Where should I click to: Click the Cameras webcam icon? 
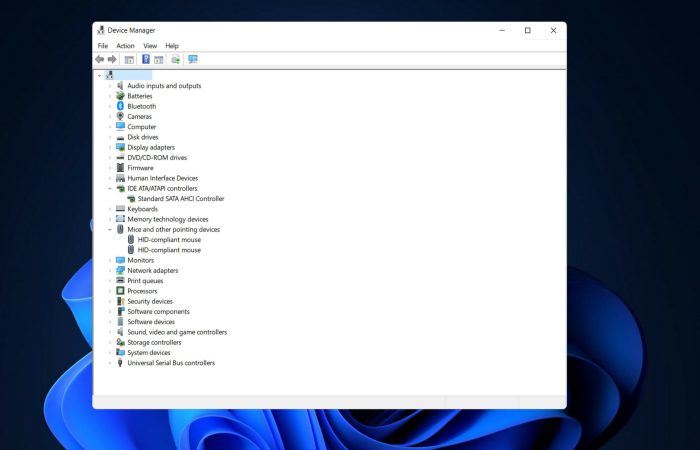(120, 116)
